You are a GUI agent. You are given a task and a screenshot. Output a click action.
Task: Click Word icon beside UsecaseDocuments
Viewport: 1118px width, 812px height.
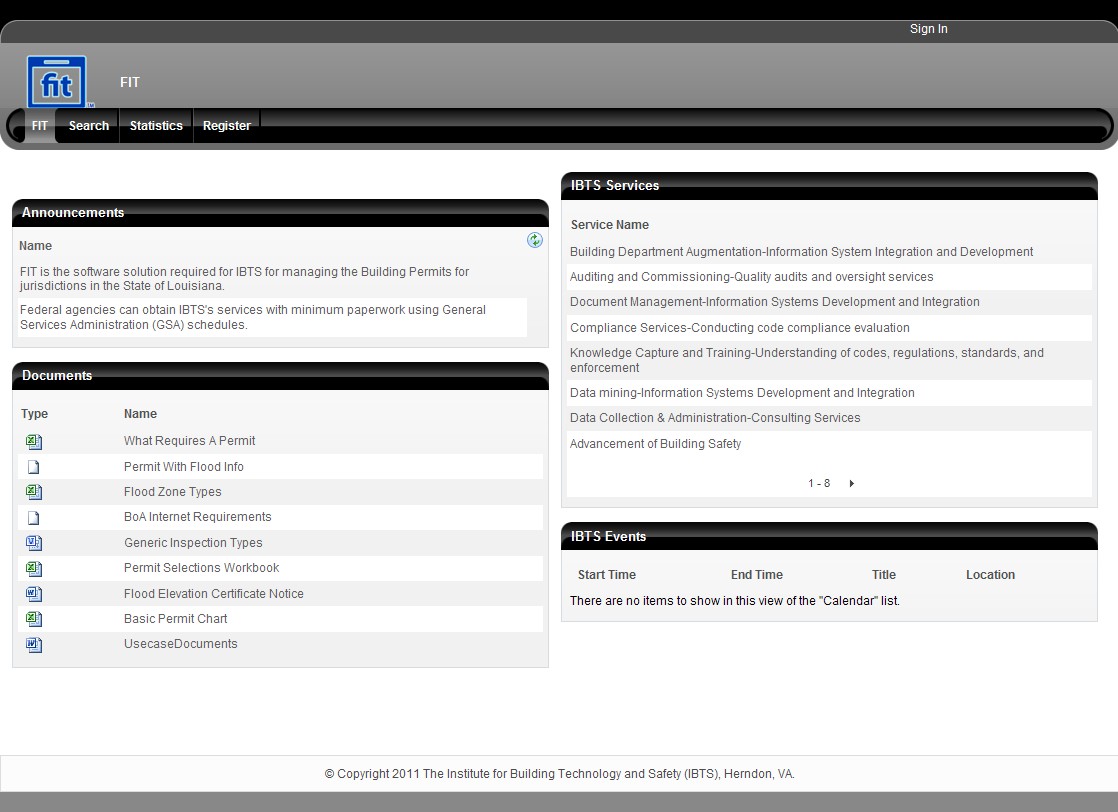point(34,645)
